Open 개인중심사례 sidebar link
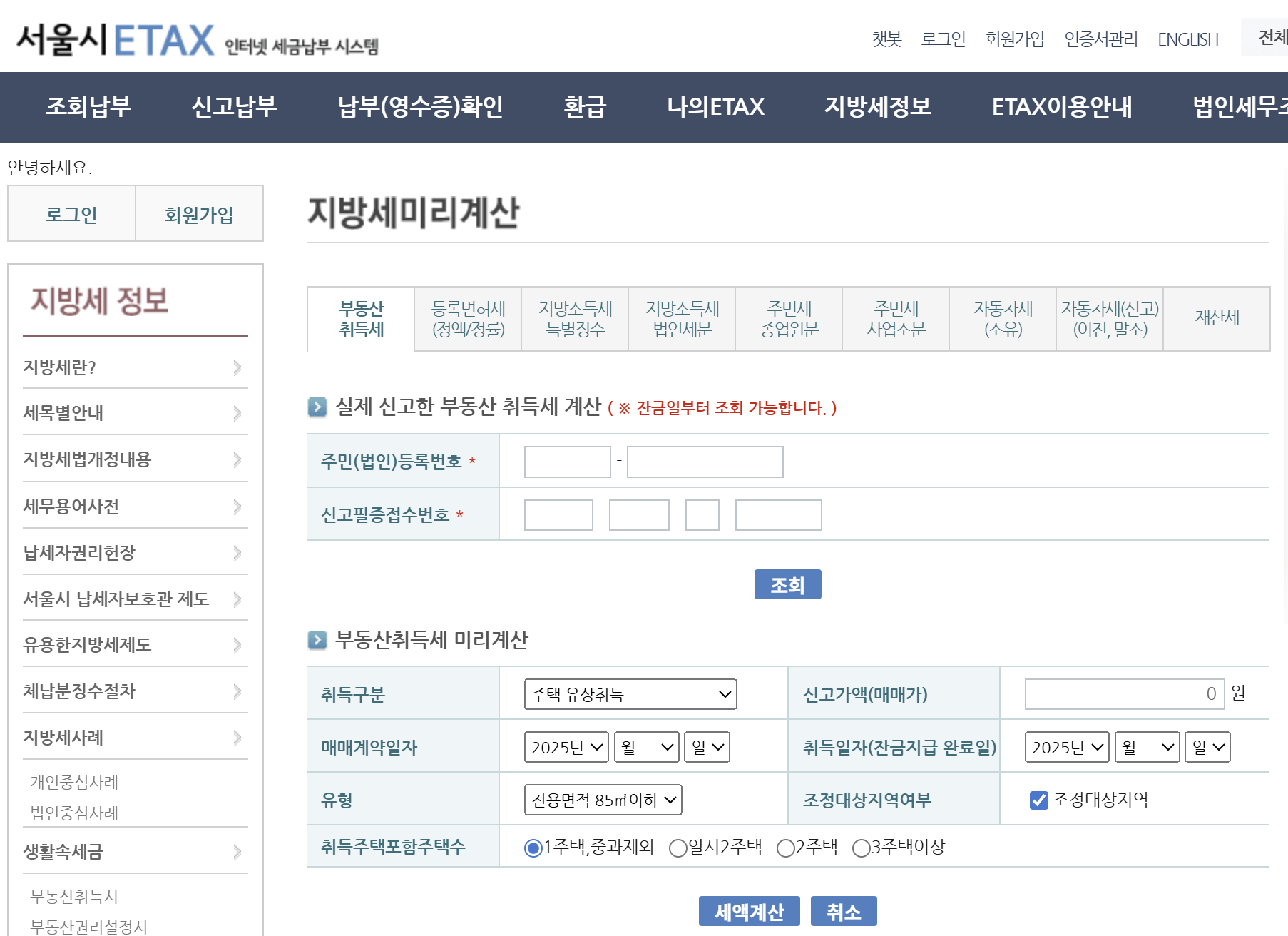Screen dimensions: 1288x936 74,782
